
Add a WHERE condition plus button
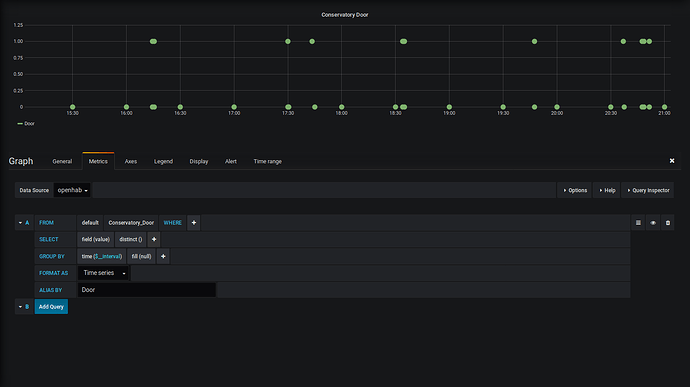point(194,223)
